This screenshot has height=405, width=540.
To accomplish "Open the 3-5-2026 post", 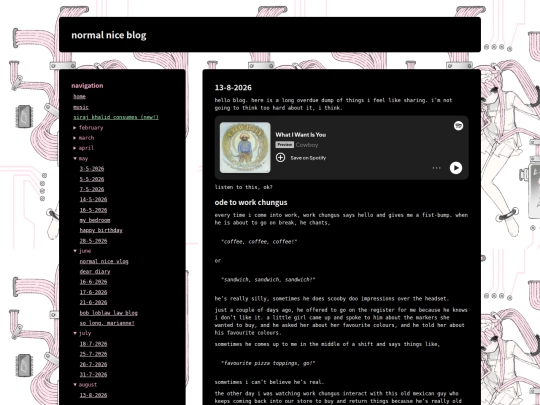I will pyautogui.click(x=92, y=169).
